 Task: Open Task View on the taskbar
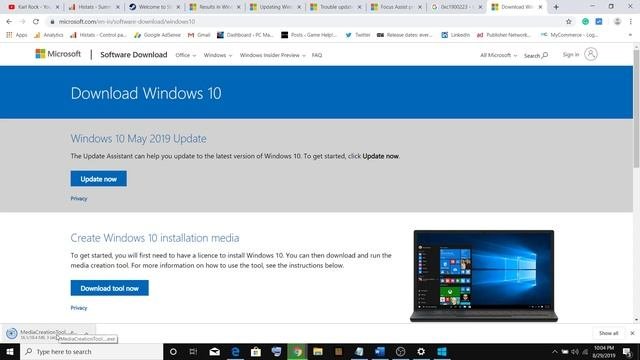[x=193, y=351]
